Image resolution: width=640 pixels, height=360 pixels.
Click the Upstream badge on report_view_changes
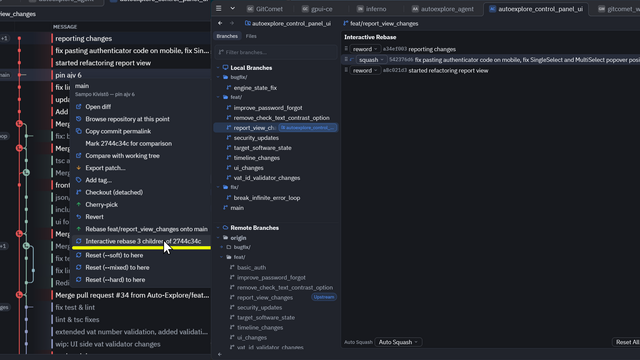pos(324,297)
